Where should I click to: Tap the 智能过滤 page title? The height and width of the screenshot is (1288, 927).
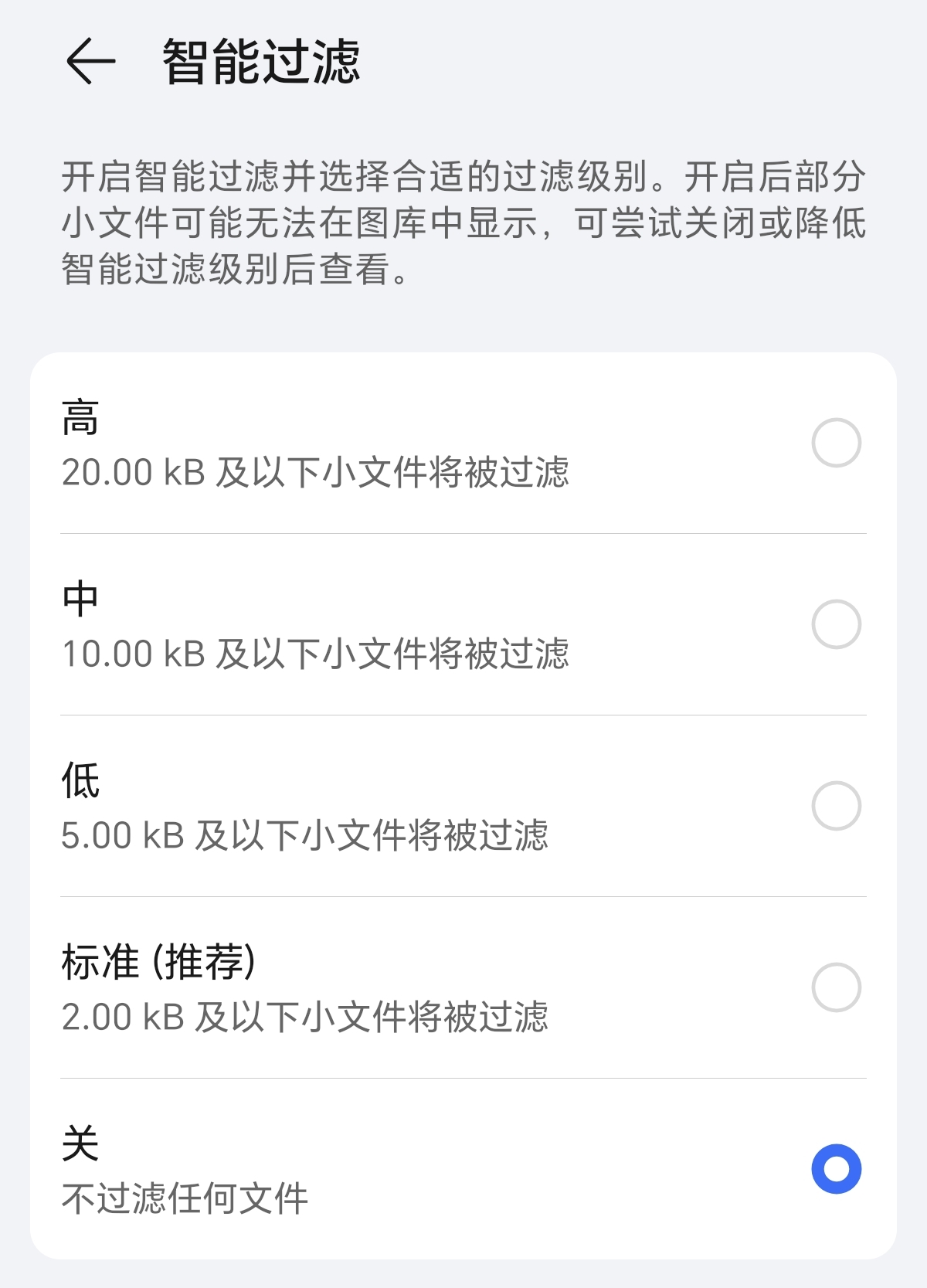click(x=261, y=62)
